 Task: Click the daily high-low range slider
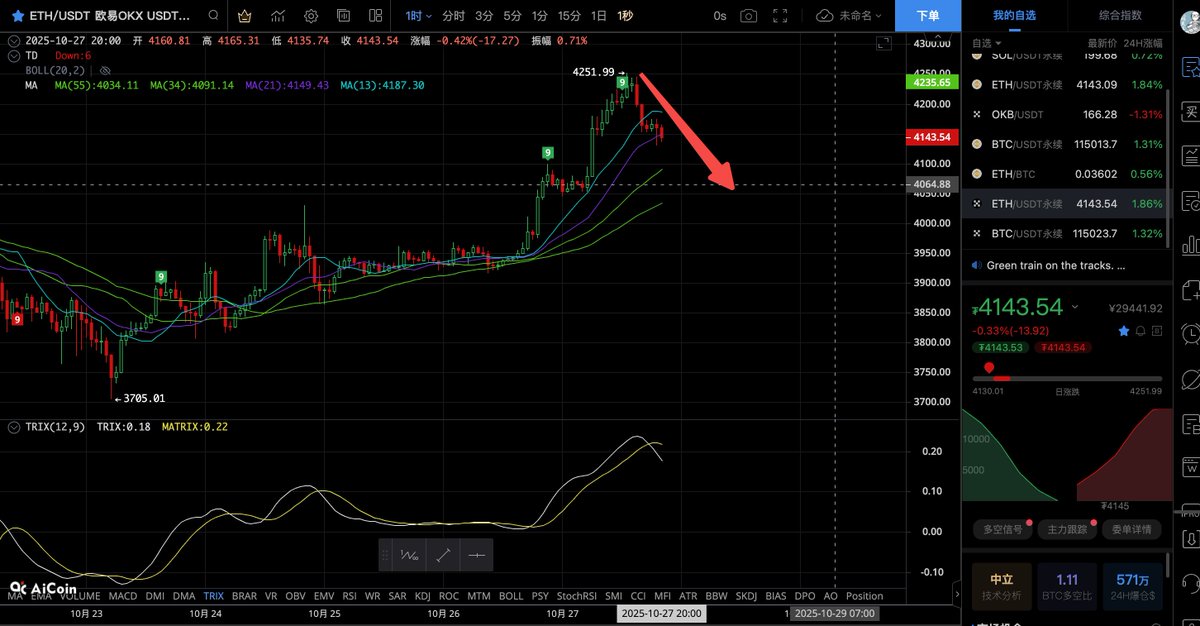click(x=1067, y=378)
